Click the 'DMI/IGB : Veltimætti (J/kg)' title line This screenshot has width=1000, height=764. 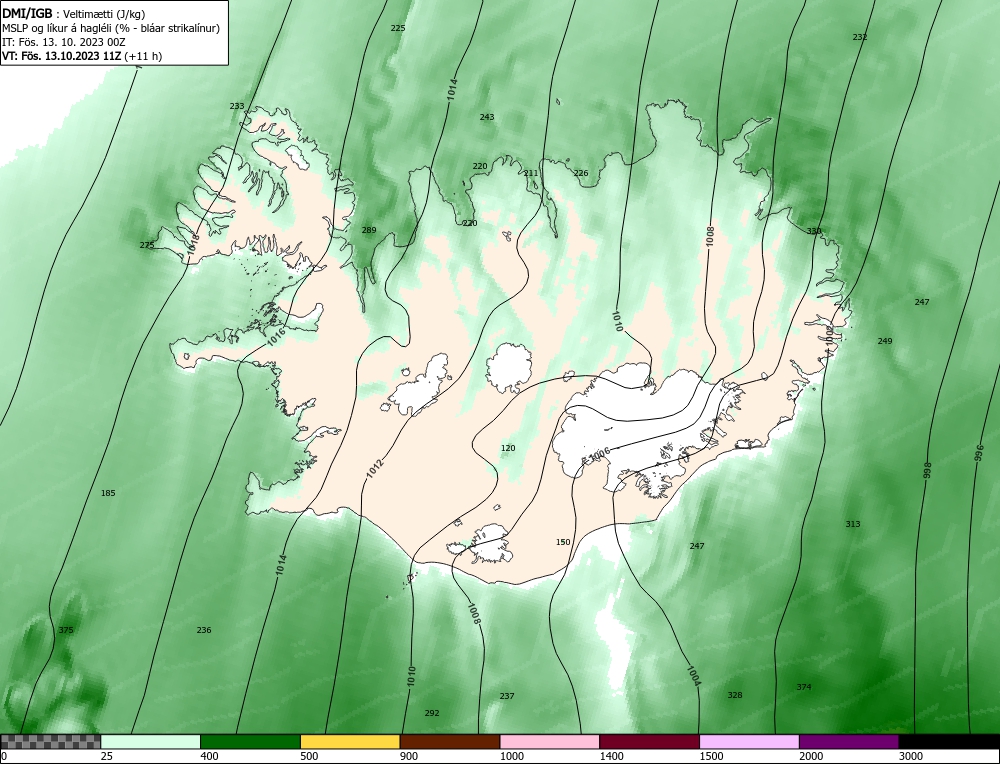point(73,14)
